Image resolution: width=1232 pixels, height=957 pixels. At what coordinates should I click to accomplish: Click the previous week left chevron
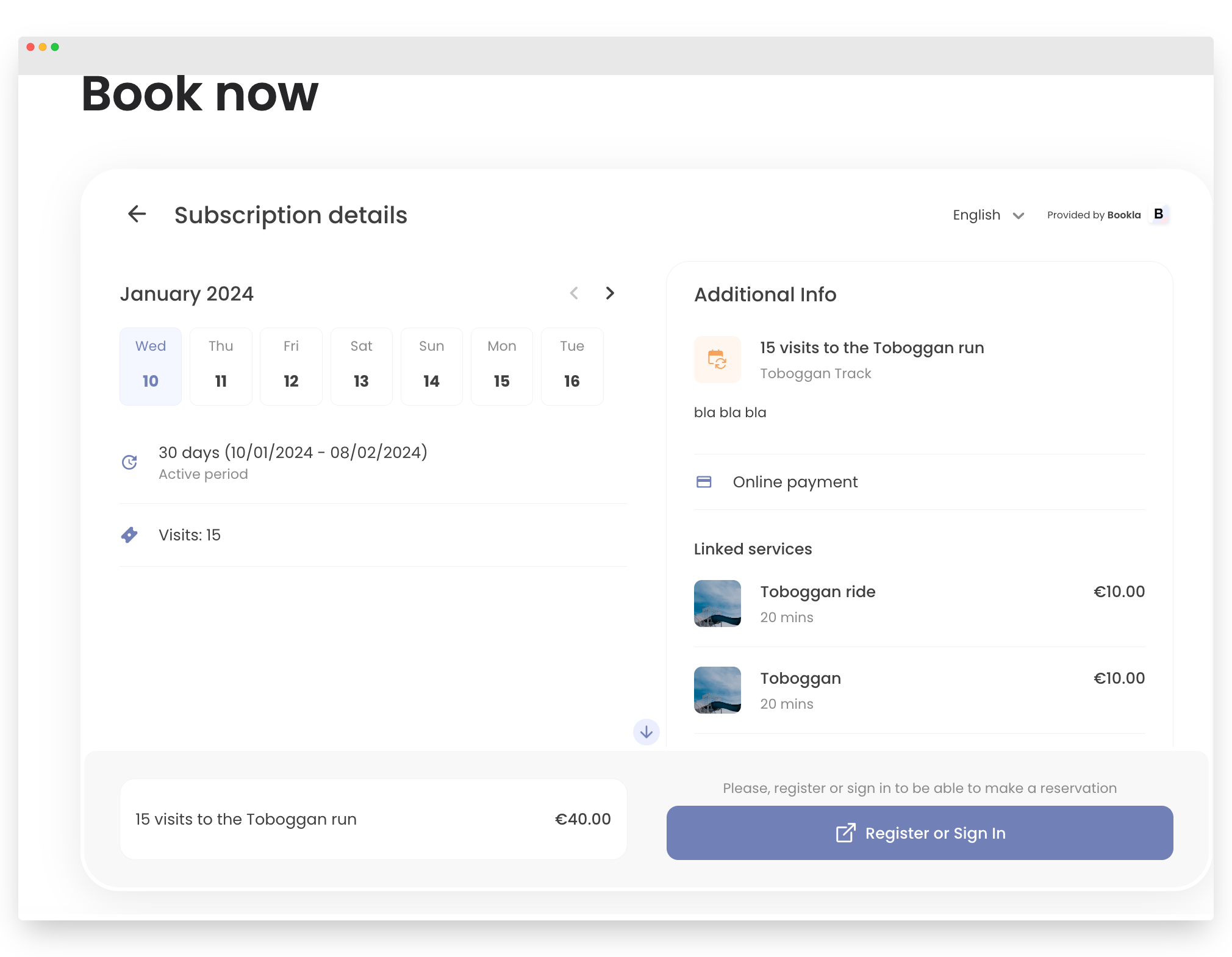coord(574,293)
